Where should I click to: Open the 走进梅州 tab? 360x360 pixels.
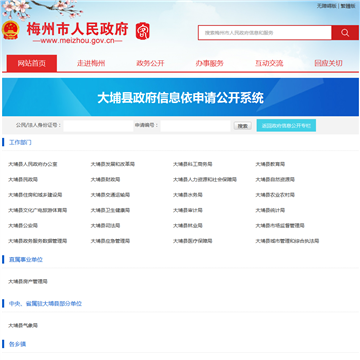click(91, 63)
